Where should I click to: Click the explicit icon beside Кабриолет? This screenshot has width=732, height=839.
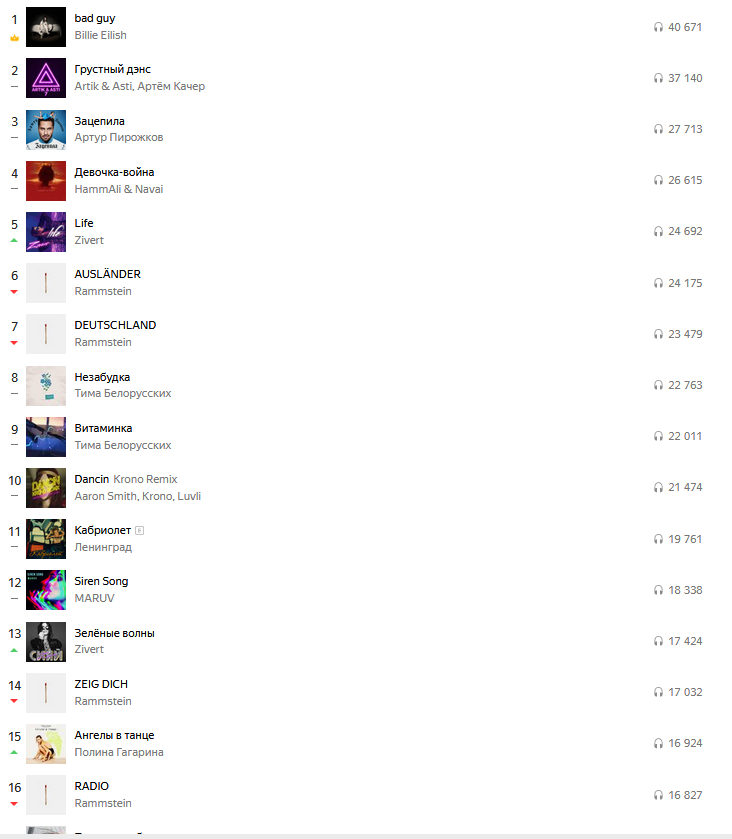point(140,530)
